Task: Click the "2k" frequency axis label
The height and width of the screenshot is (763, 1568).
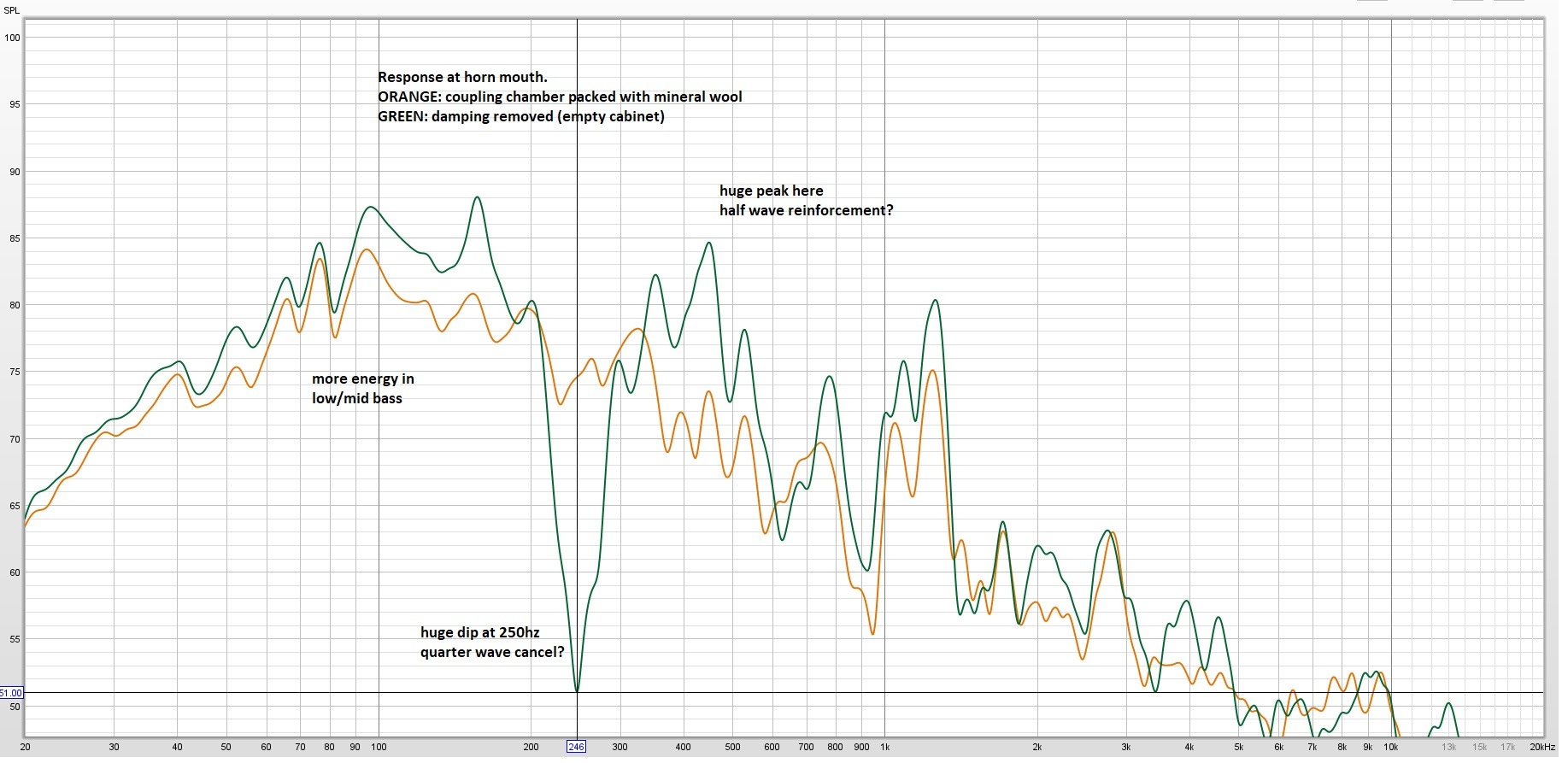Action: click(x=1037, y=747)
